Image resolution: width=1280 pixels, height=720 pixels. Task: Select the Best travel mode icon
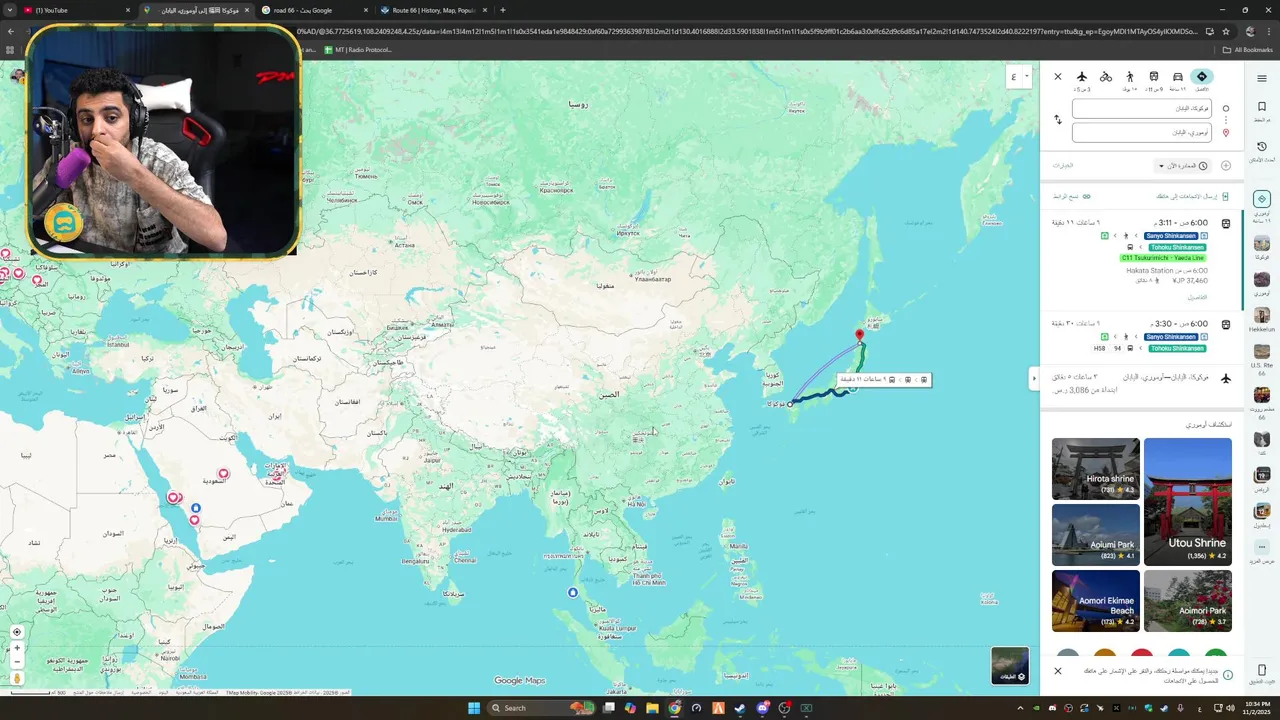point(1201,77)
